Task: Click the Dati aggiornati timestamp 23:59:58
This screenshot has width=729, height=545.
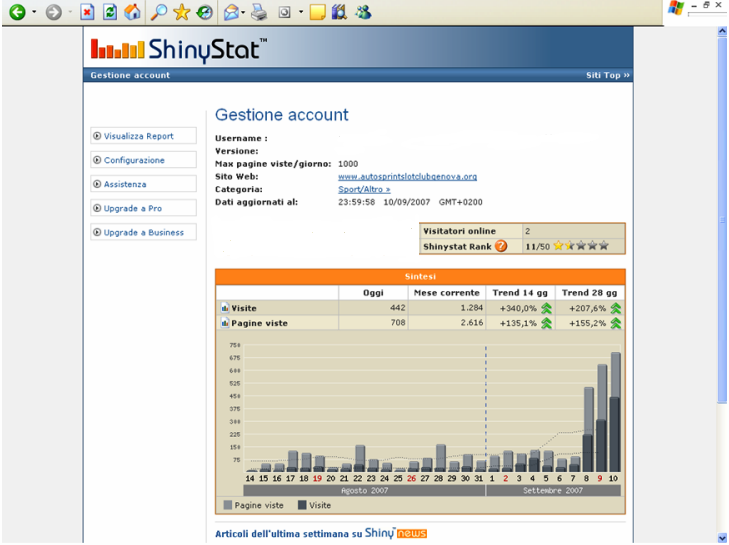Action: pos(357,202)
